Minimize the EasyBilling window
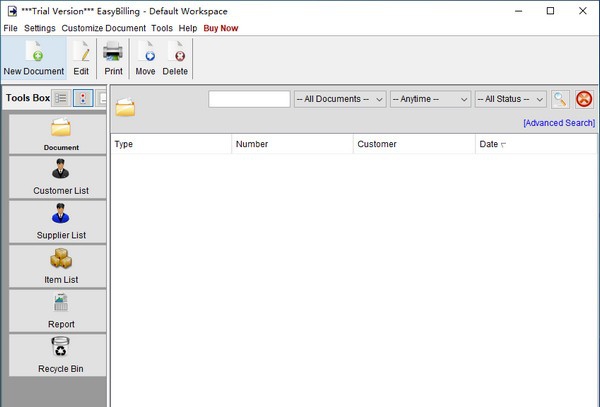The height and width of the screenshot is (407, 600). (x=518, y=11)
